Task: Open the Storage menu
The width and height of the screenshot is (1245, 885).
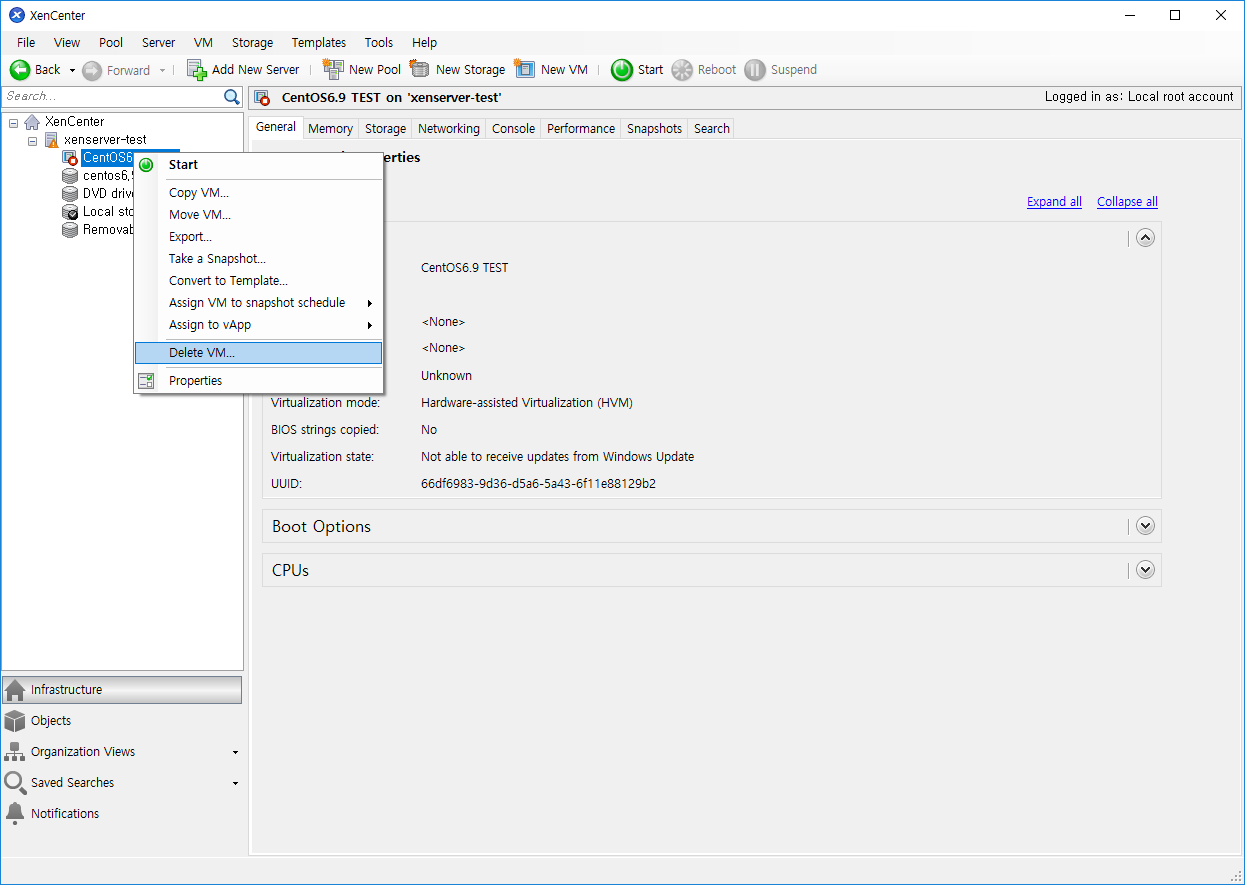Action: [x=252, y=43]
